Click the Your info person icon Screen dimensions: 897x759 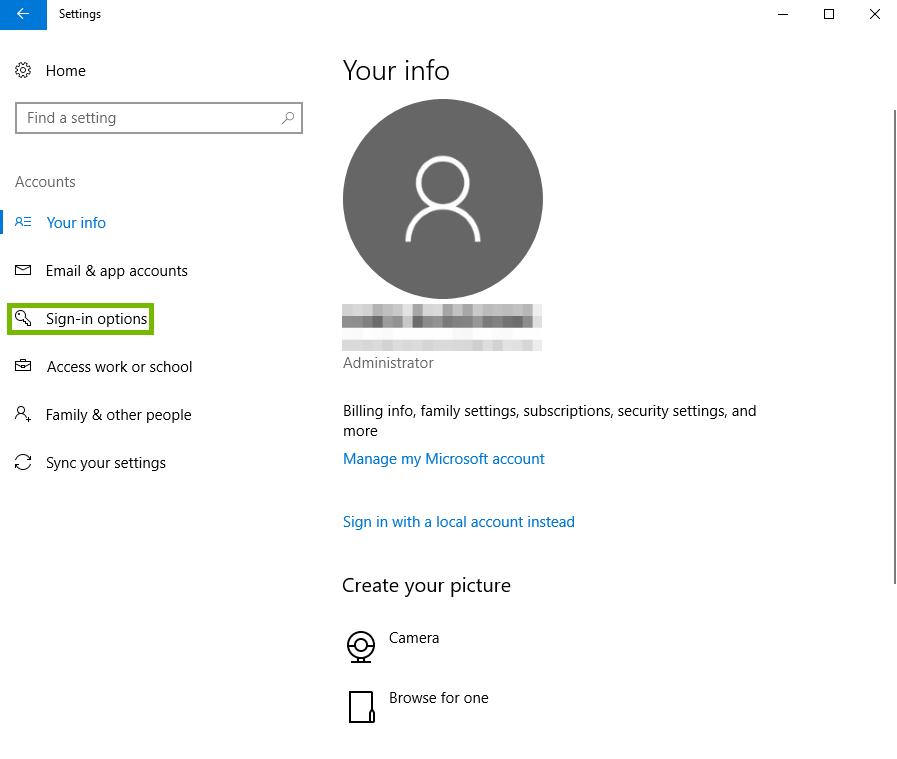pos(23,222)
